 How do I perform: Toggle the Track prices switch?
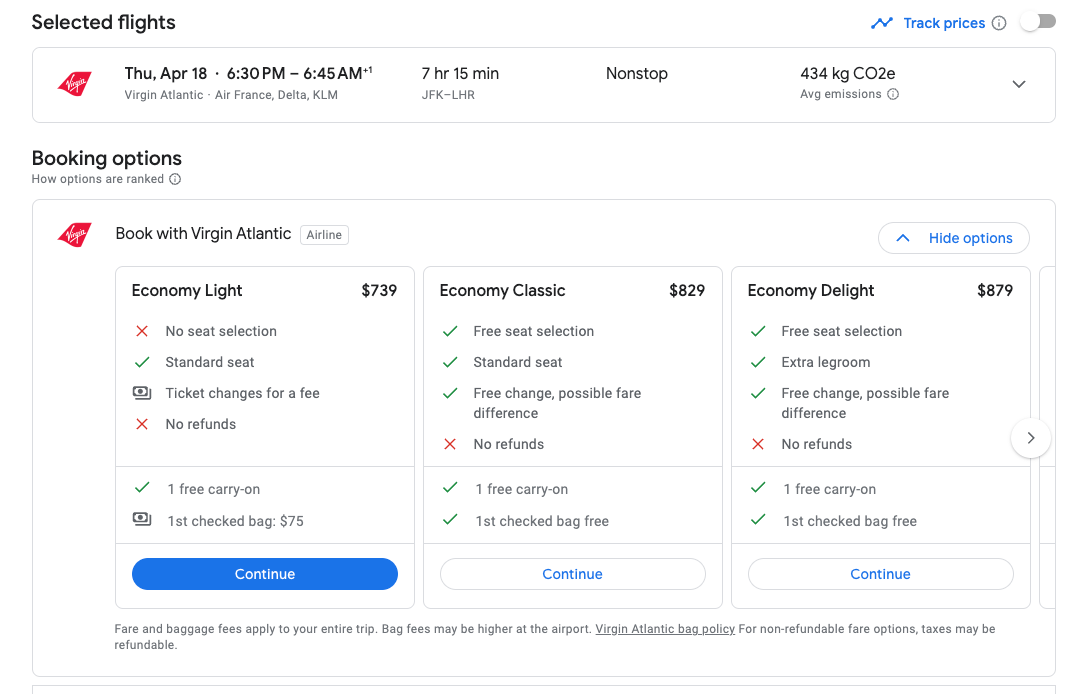point(1037,22)
